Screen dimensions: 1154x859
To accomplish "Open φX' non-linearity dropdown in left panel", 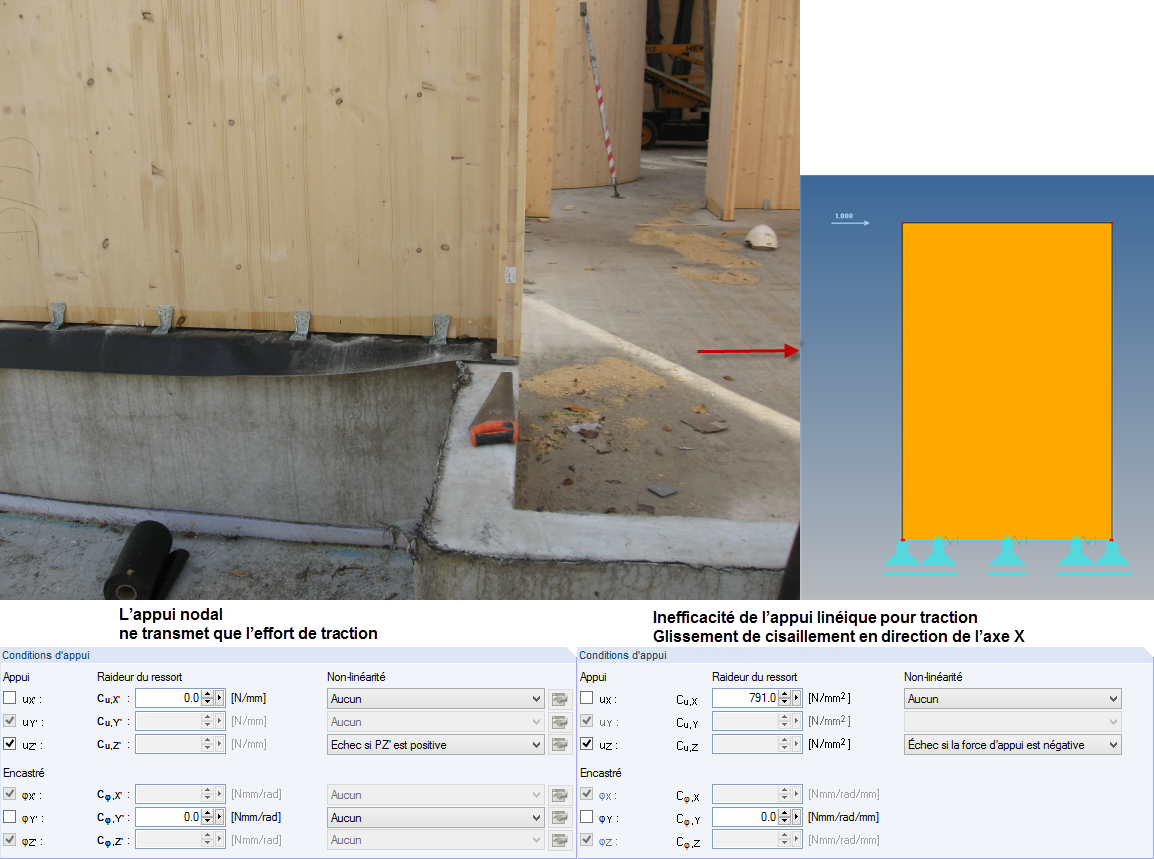I will coord(436,795).
